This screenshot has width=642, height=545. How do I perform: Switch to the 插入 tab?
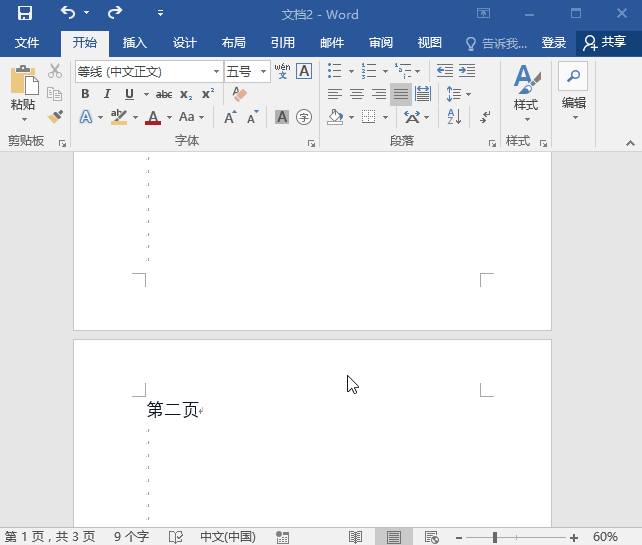tap(134, 43)
